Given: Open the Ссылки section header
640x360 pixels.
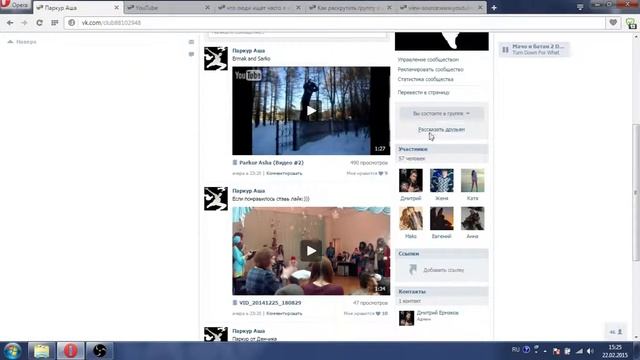Looking at the screenshot, I should click(x=441, y=253).
